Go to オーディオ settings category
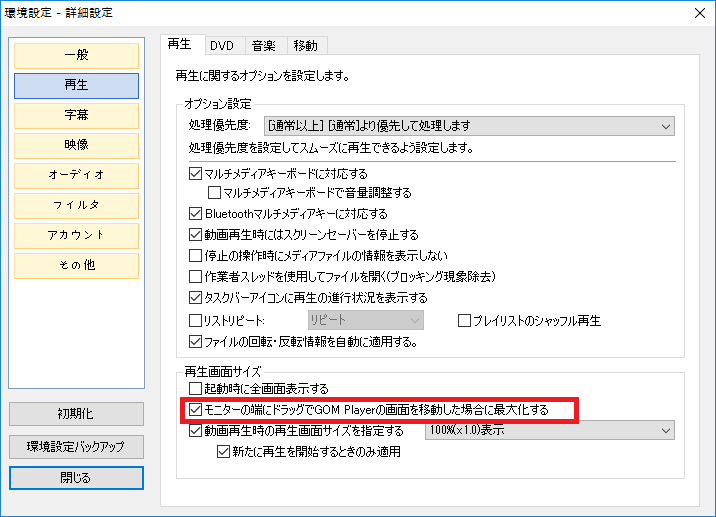This screenshot has height=517, width=716. pyautogui.click(x=76, y=175)
